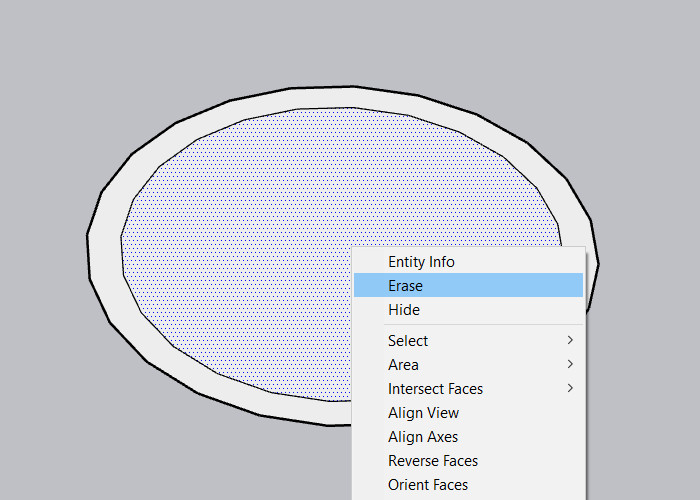The height and width of the screenshot is (500, 700).
Task: Expand the submenu arrow beside Intersect Faces
Action: tap(571, 389)
